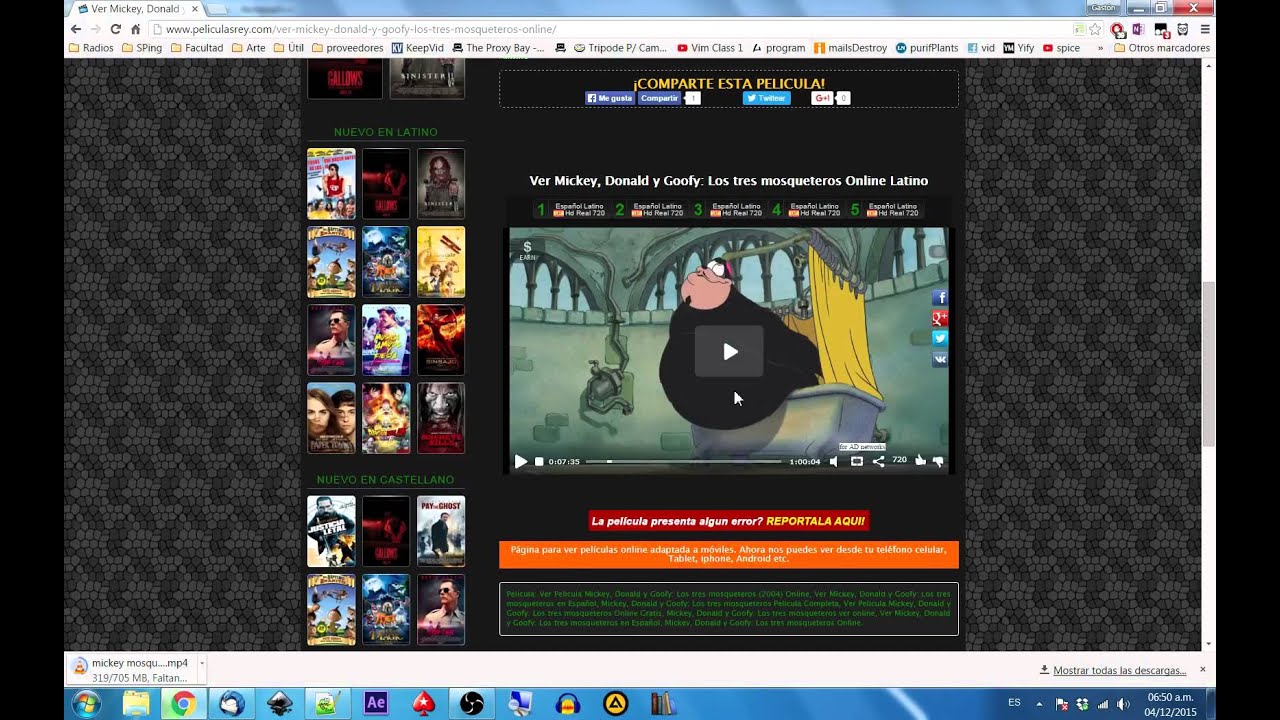Open Windows Explorer from taskbar
This screenshot has width=1280, height=720.
(135, 703)
